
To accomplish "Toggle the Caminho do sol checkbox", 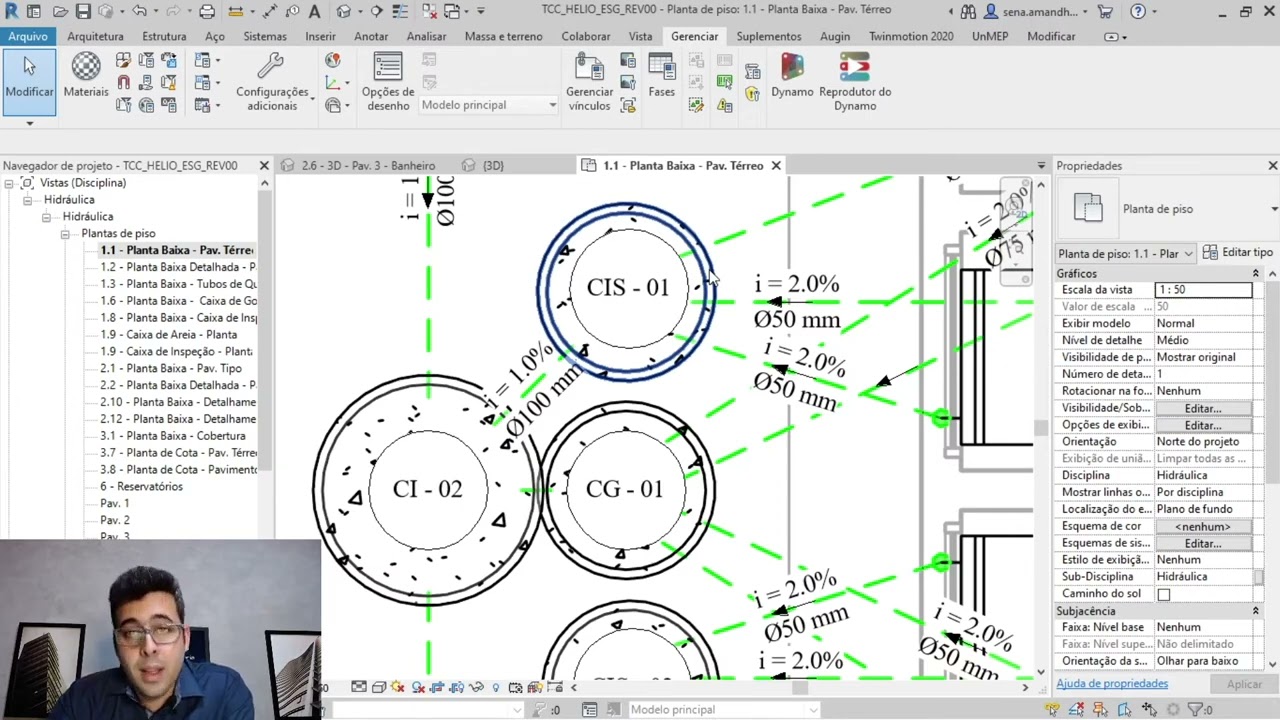I will (1163, 594).
